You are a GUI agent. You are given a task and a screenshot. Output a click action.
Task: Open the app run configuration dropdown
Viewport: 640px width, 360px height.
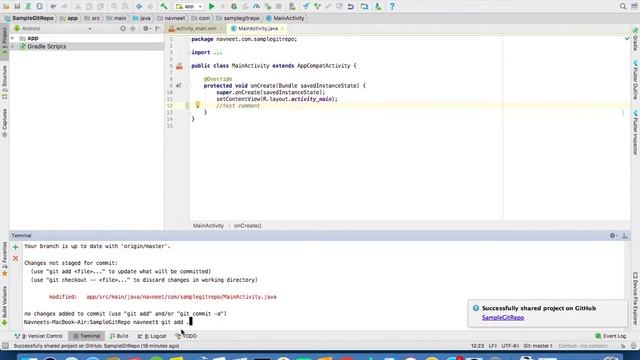(x=189, y=7)
